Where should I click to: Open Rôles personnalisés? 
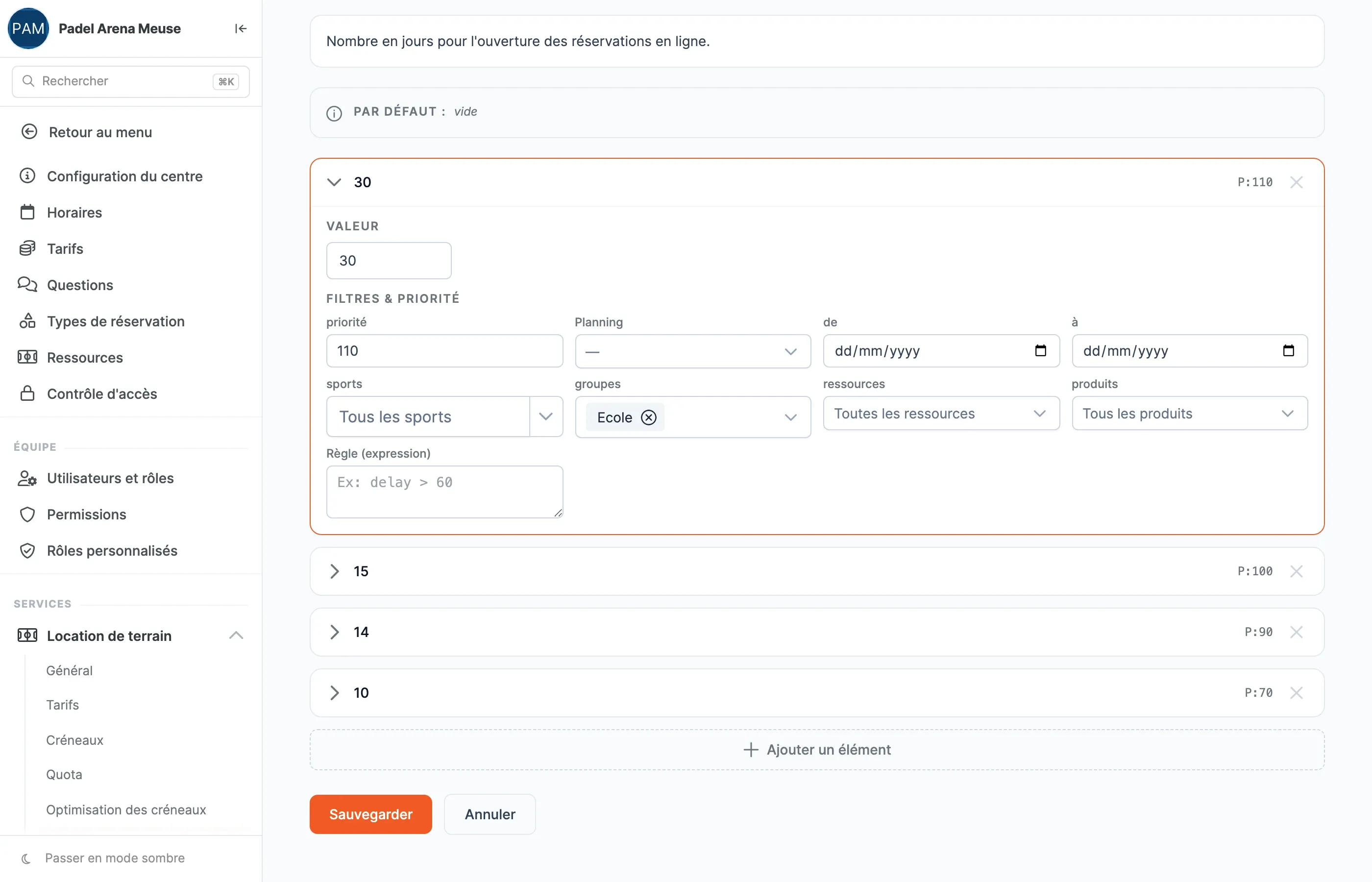[x=98, y=550]
